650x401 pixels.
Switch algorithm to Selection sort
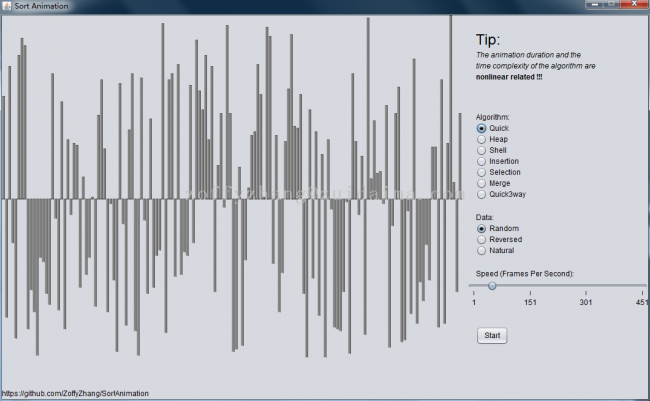[482, 172]
